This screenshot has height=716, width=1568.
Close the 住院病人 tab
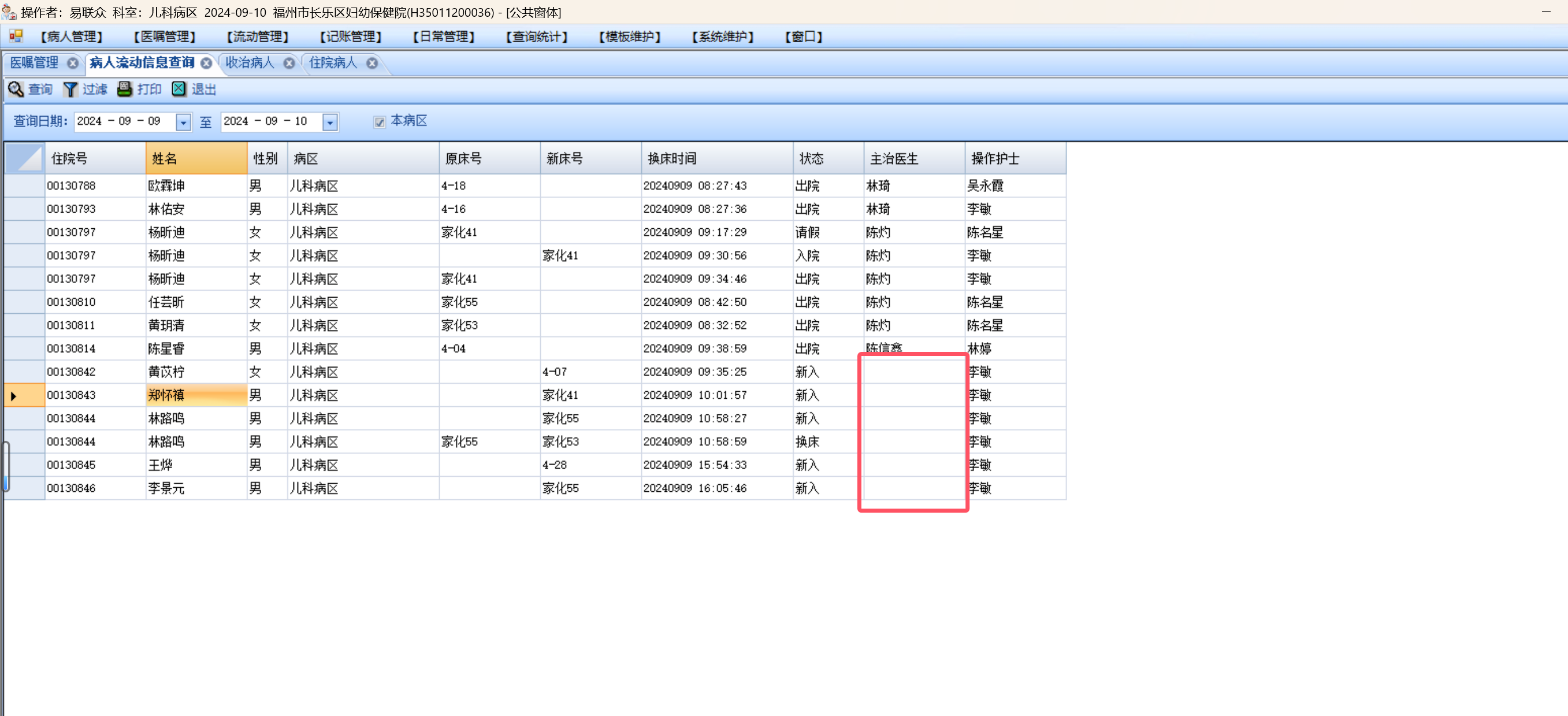pos(372,64)
